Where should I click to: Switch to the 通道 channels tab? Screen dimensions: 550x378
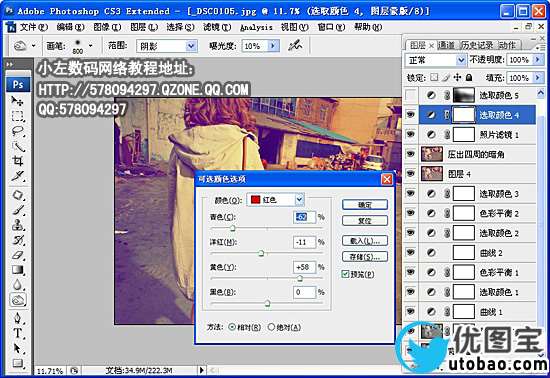(x=446, y=45)
